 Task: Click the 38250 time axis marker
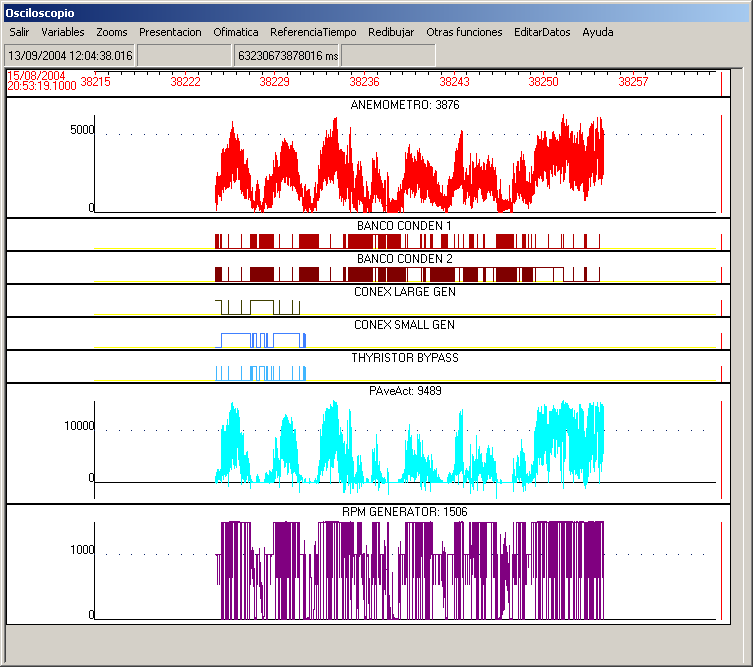click(544, 82)
